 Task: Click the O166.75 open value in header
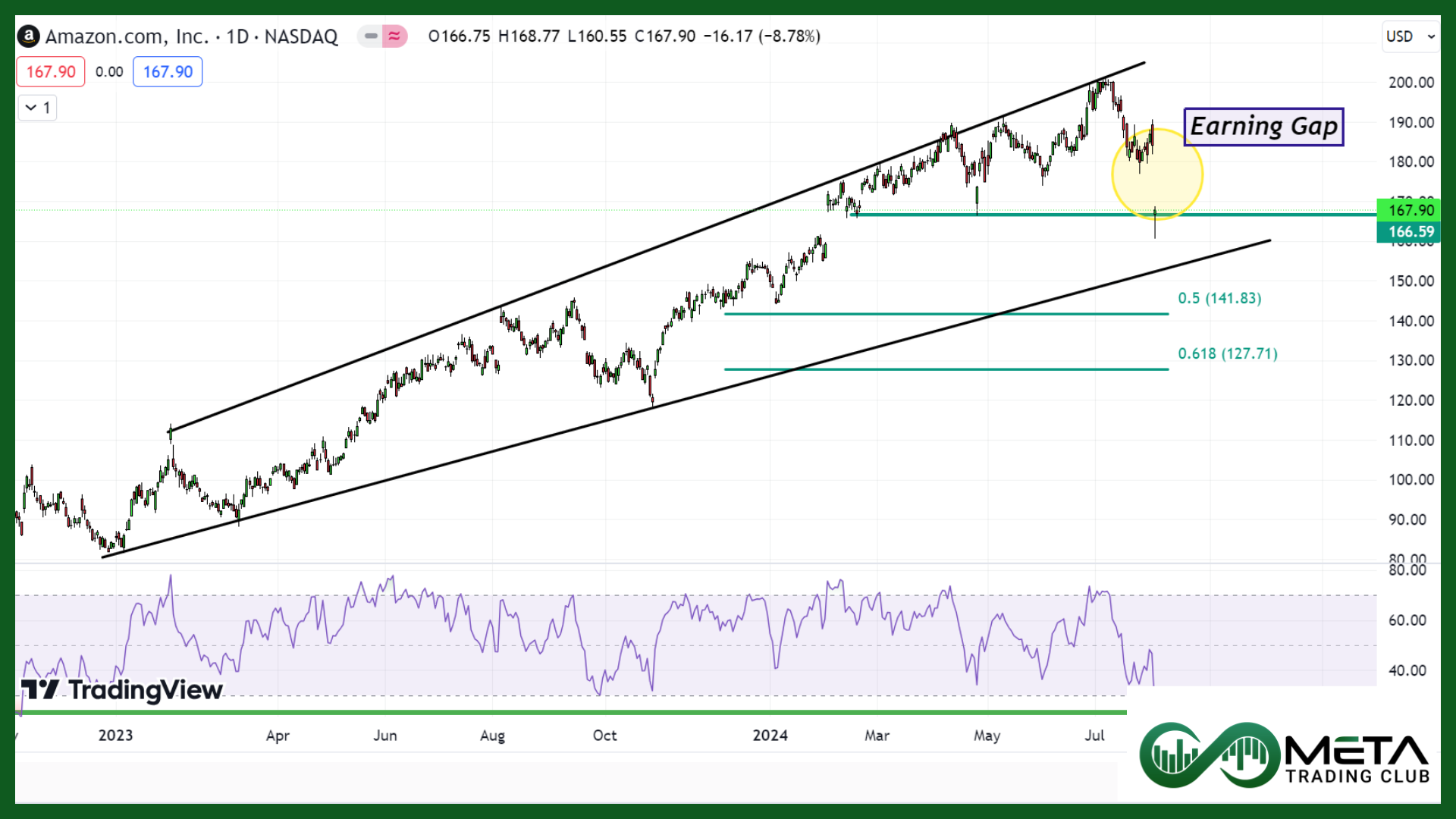(459, 36)
